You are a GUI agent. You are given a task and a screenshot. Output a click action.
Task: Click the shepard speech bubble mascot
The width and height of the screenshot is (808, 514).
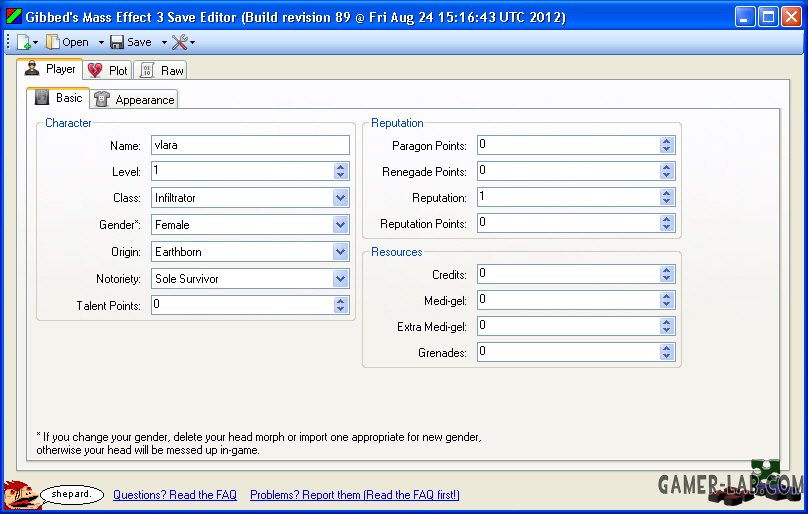54,495
